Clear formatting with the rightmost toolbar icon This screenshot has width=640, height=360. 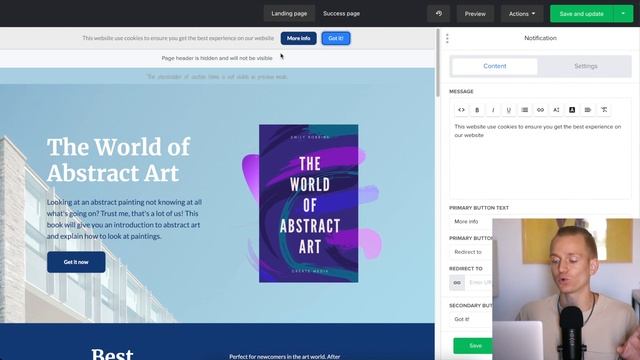[x=604, y=110]
